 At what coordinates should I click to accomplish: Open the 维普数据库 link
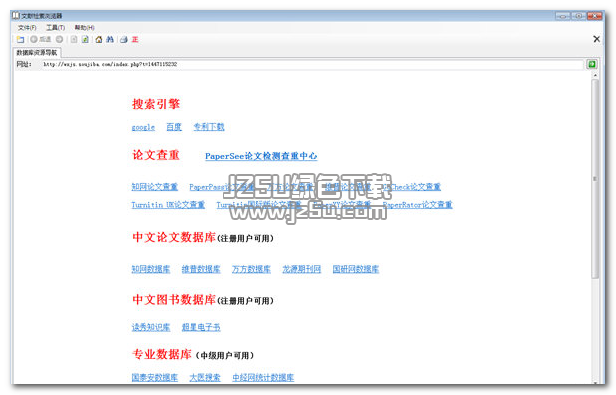(201, 269)
